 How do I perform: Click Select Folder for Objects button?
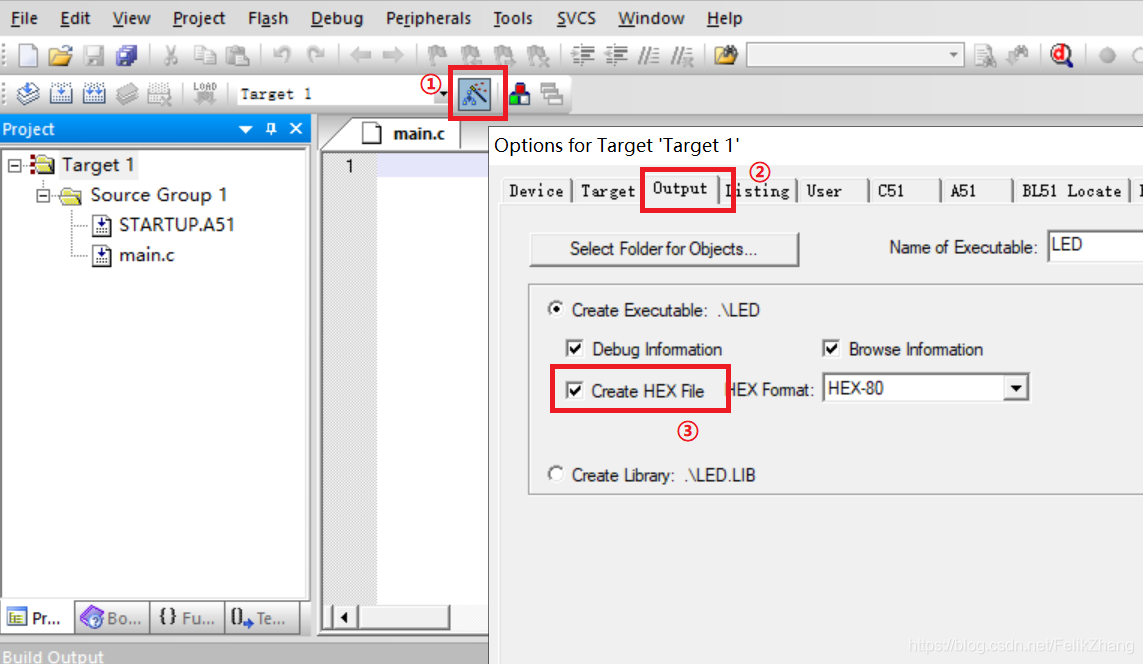click(664, 249)
